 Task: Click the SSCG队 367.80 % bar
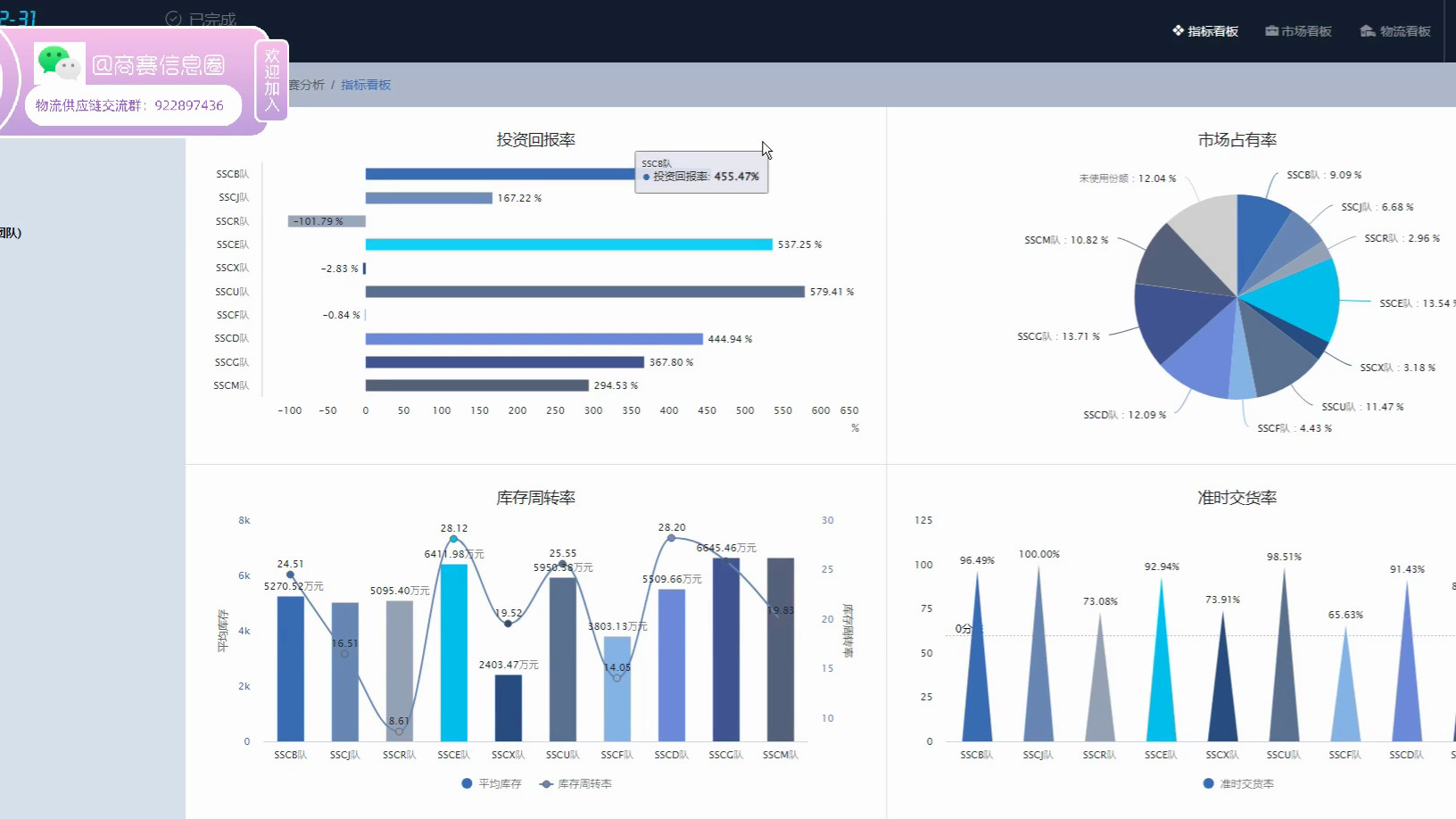(x=504, y=362)
